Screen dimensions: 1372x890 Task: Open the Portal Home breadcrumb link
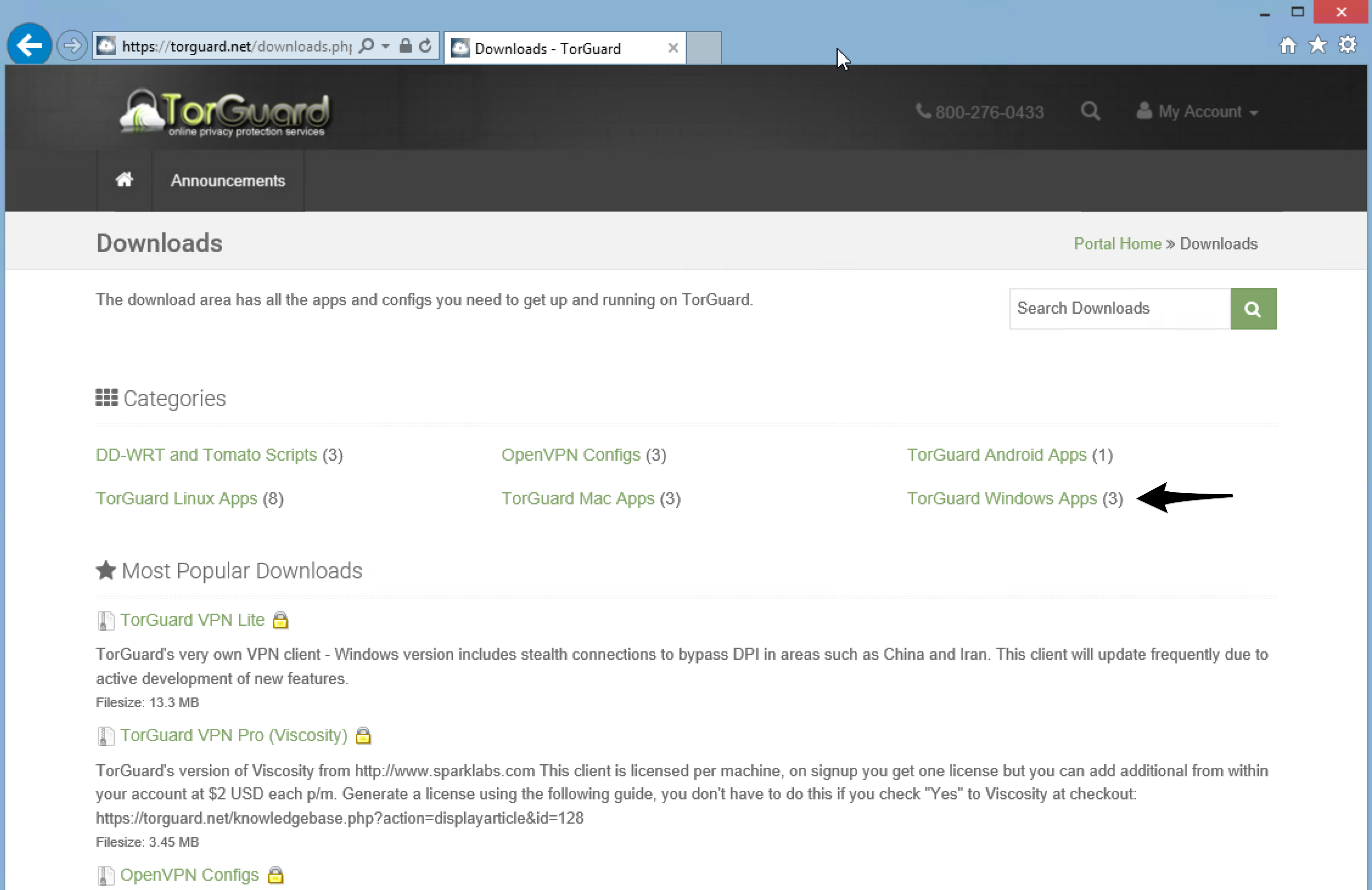pos(1117,244)
